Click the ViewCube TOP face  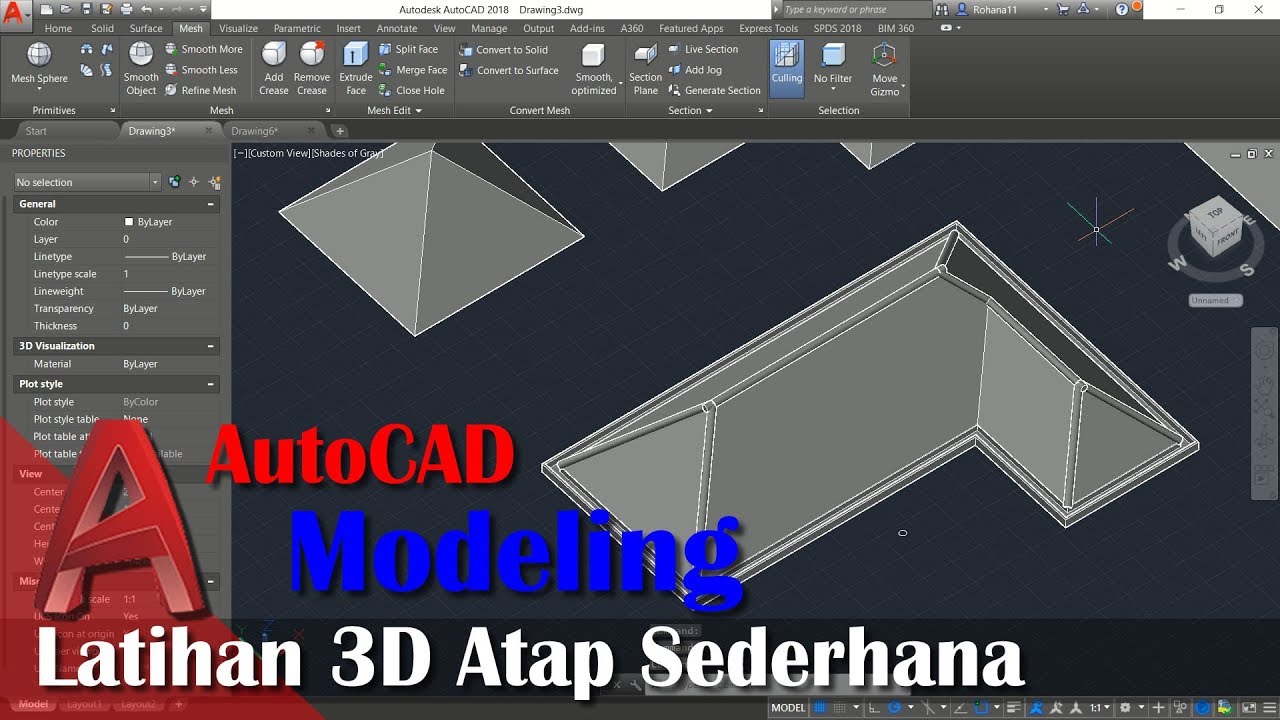coord(1216,212)
